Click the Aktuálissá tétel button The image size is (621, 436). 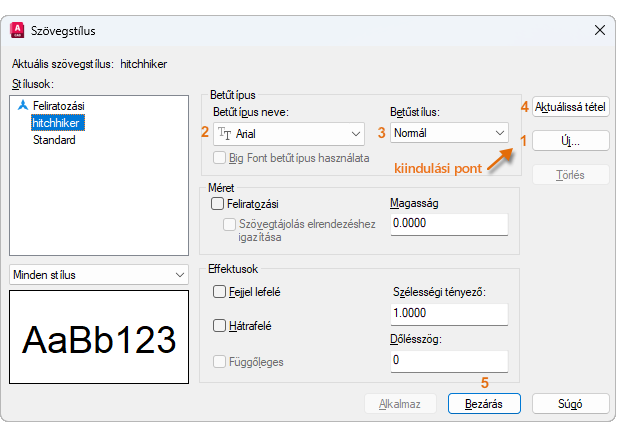click(x=571, y=106)
